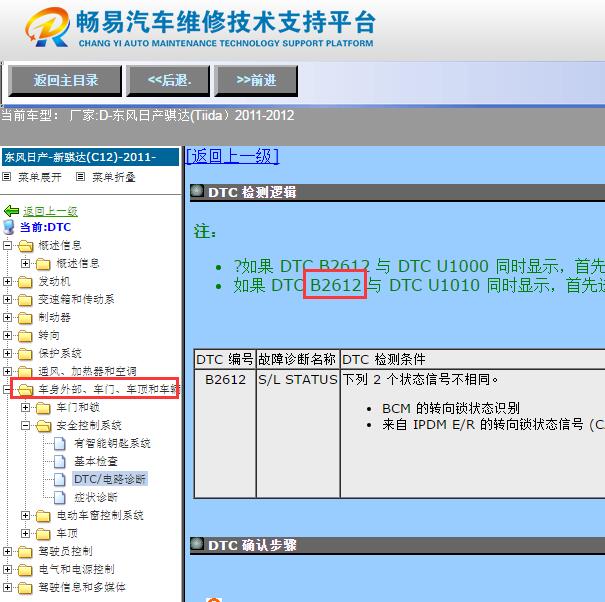Image resolution: width=605 pixels, height=602 pixels.
Task: Click the 电动车窗控制系统 folder icon
Action: click(x=43, y=516)
